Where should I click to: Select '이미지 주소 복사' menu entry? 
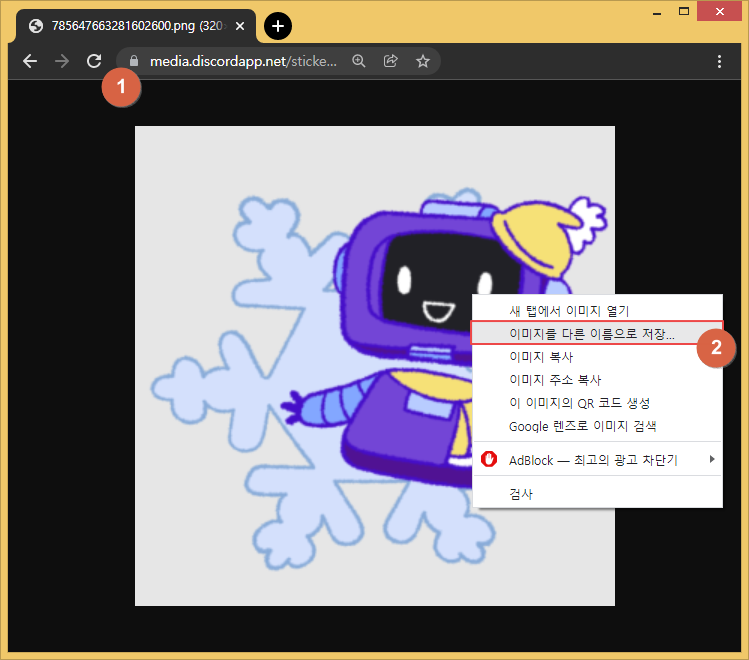point(597,380)
